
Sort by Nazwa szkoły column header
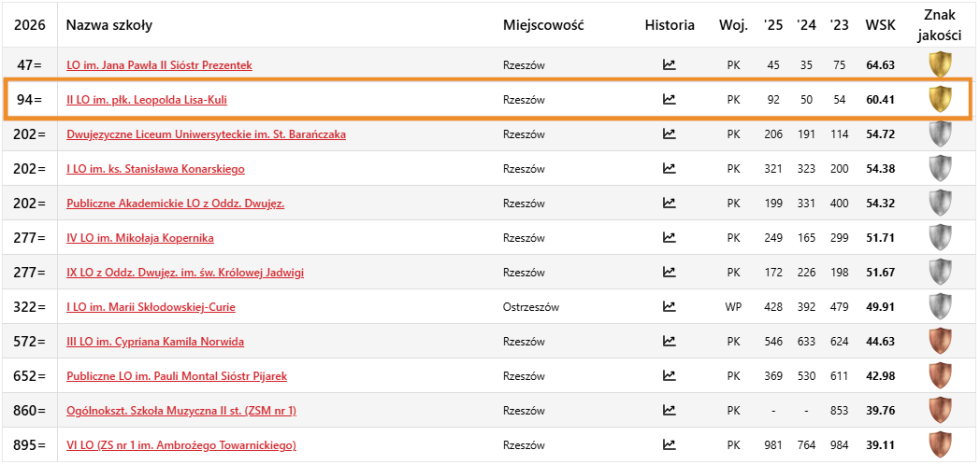pos(109,25)
